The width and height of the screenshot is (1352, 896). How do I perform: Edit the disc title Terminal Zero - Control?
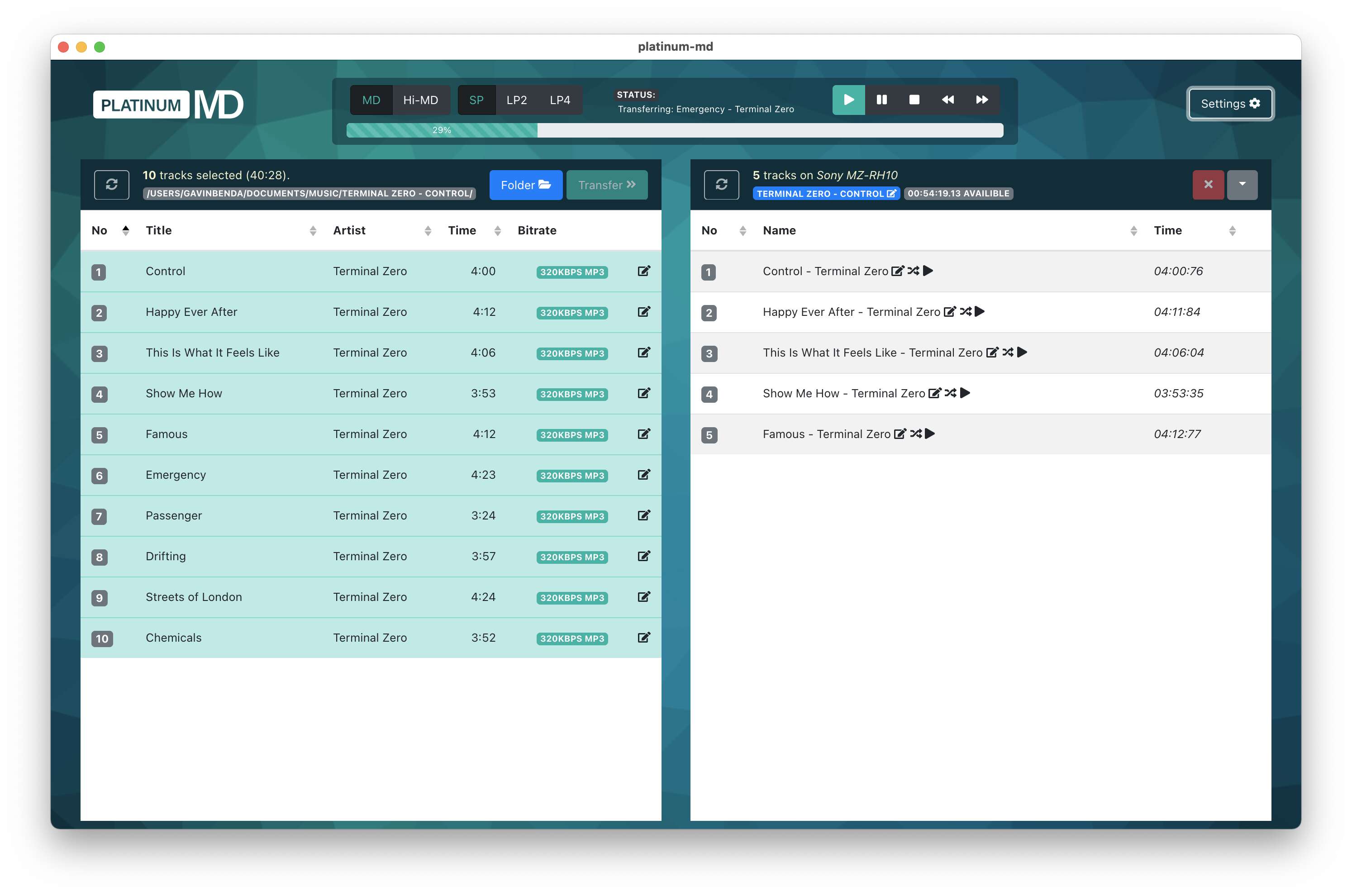[x=891, y=194]
